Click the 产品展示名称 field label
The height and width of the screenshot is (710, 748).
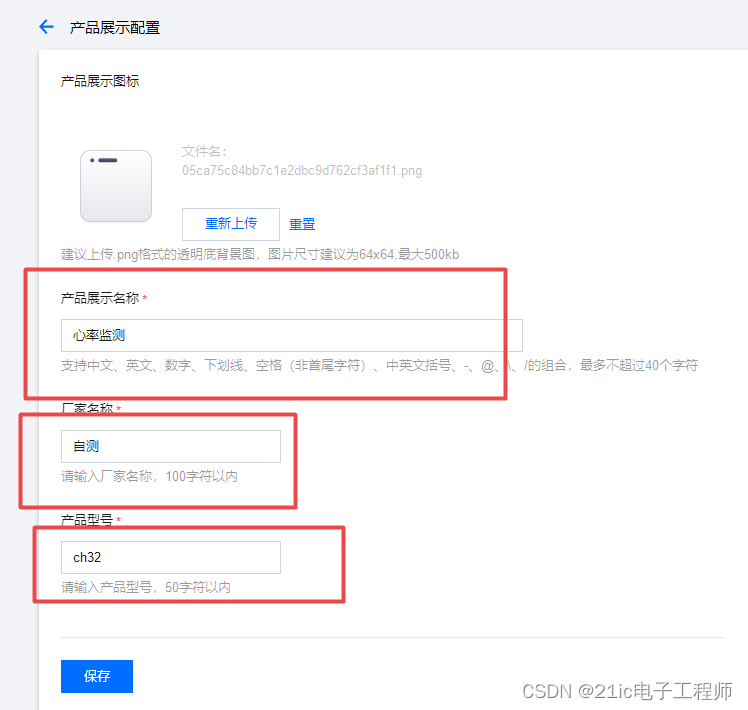pyautogui.click(x=100, y=298)
